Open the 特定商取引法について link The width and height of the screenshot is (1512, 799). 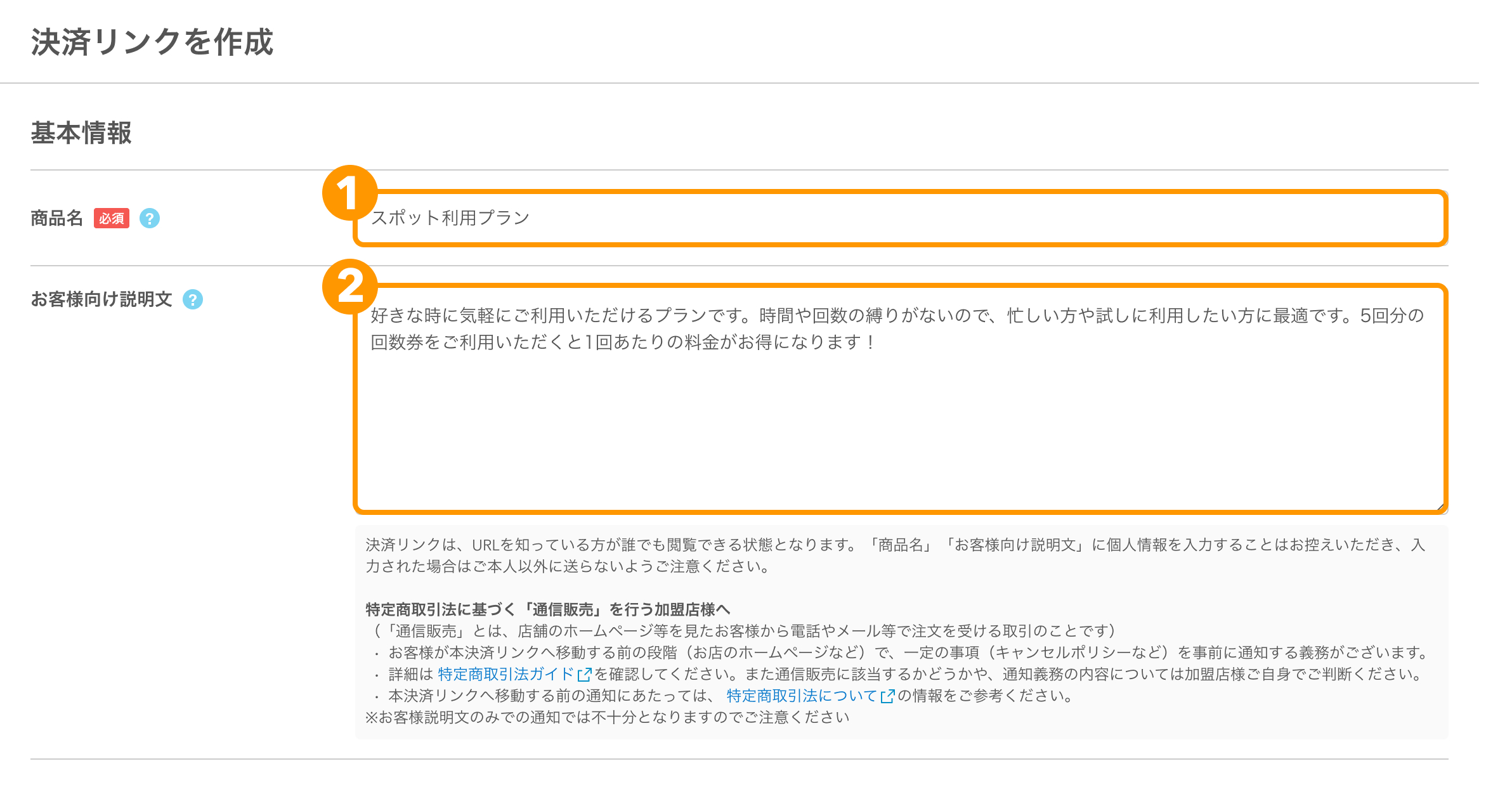(801, 696)
